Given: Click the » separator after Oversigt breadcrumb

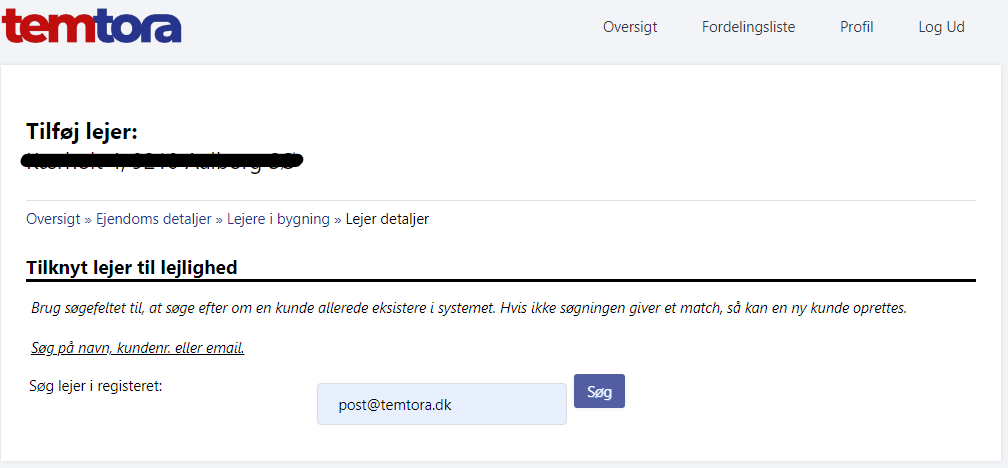Looking at the screenshot, I should pyautogui.click(x=88, y=219).
